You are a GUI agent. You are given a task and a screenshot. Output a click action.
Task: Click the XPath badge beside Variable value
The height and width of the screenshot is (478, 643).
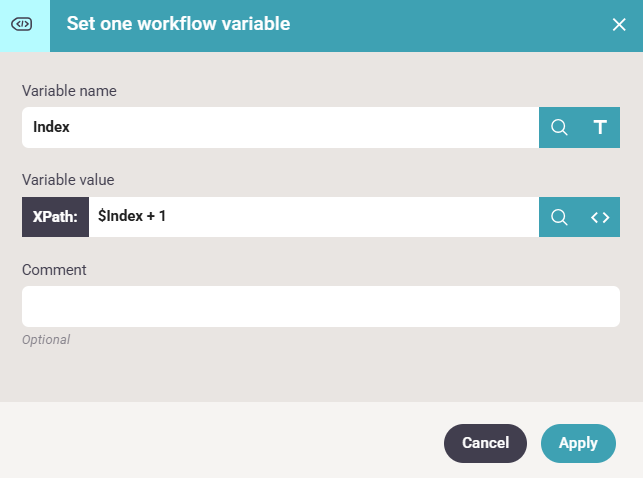pyautogui.click(x=55, y=217)
